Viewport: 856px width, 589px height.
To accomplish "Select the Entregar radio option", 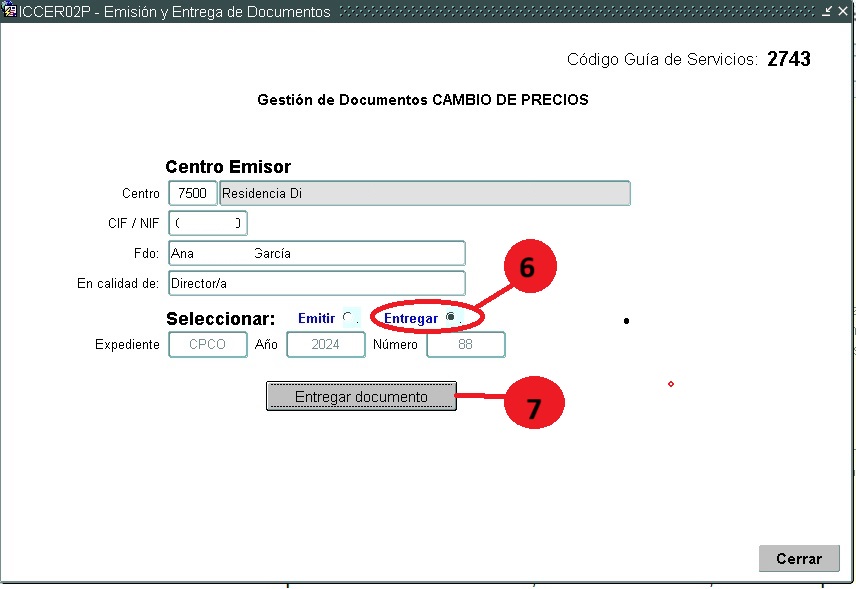I will tap(451, 317).
